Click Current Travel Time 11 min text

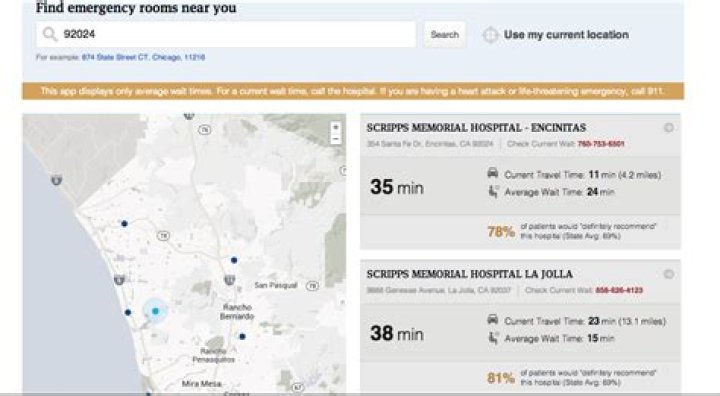tap(583, 175)
